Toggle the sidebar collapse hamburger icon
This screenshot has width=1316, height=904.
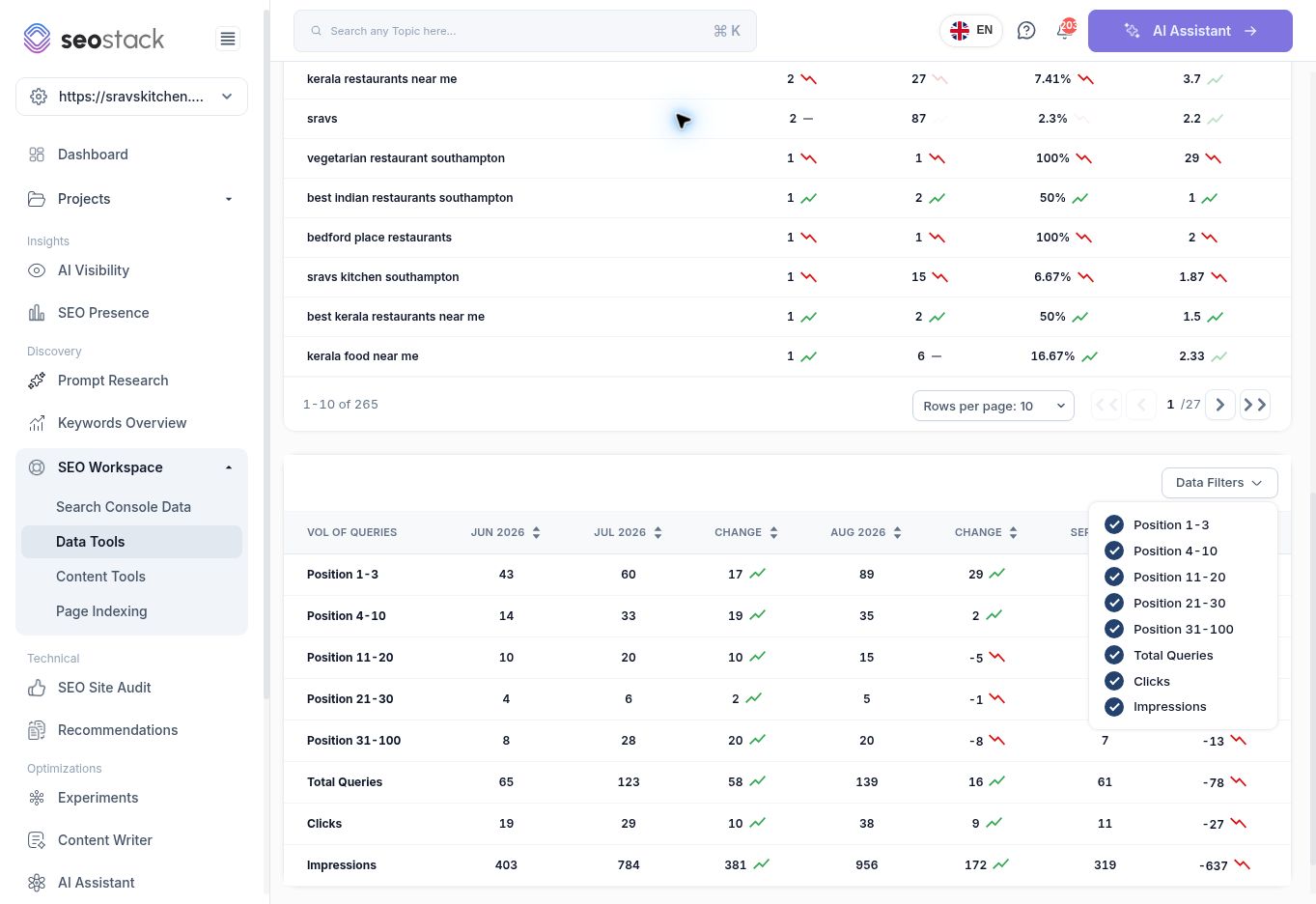tap(228, 39)
